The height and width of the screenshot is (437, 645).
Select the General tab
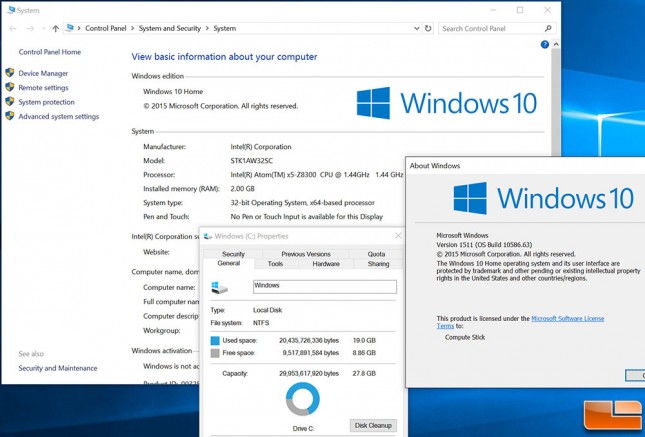point(229,263)
